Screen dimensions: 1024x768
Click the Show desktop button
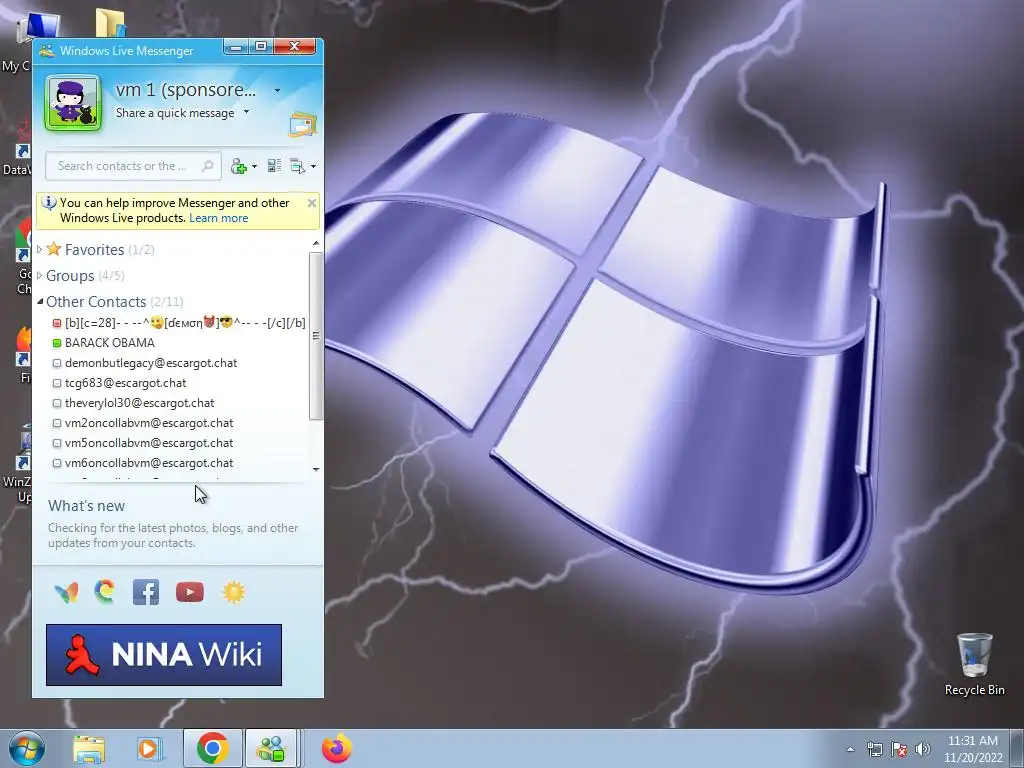pyautogui.click(x=1017, y=748)
